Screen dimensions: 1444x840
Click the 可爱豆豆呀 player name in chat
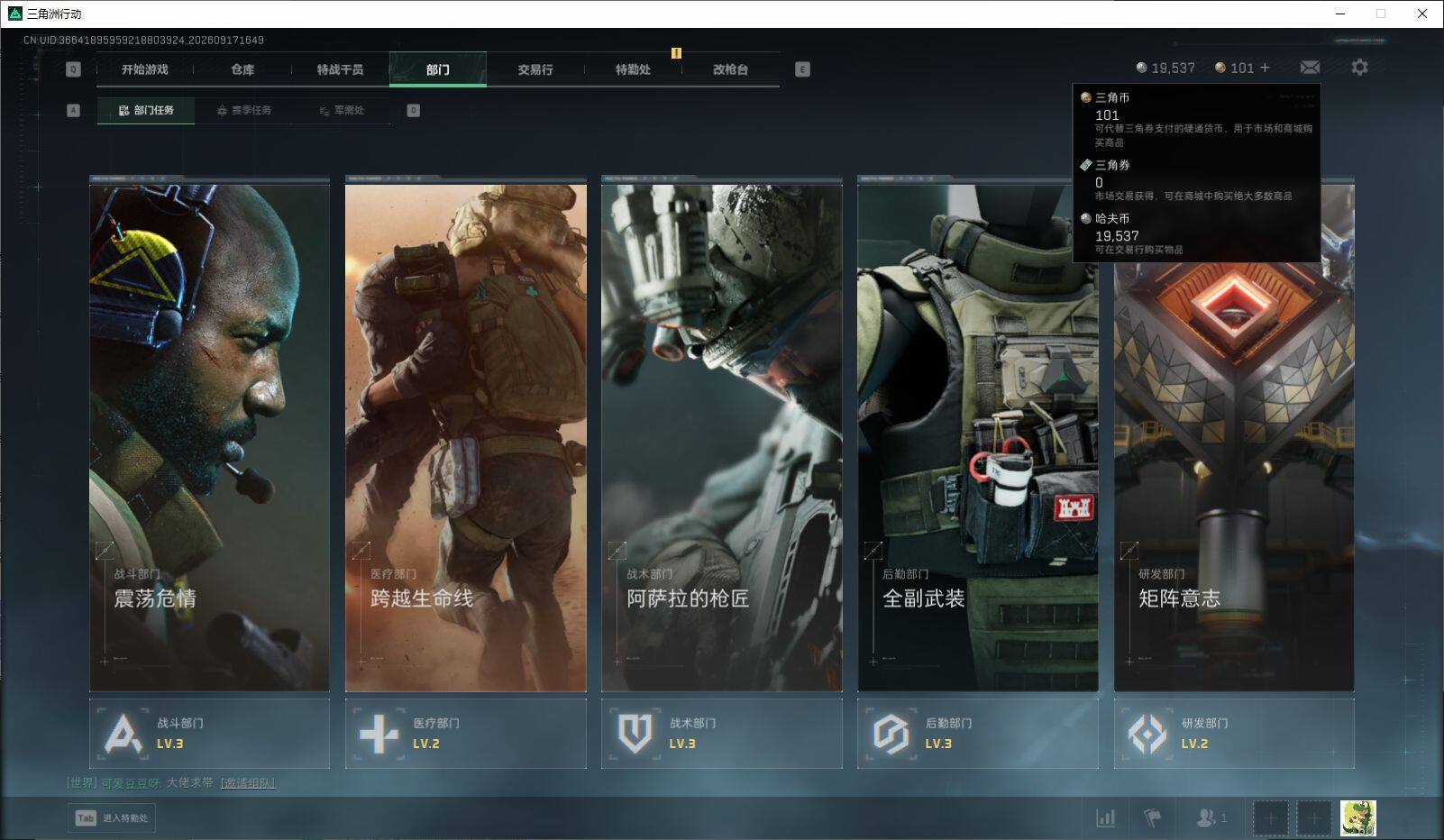pos(131,783)
